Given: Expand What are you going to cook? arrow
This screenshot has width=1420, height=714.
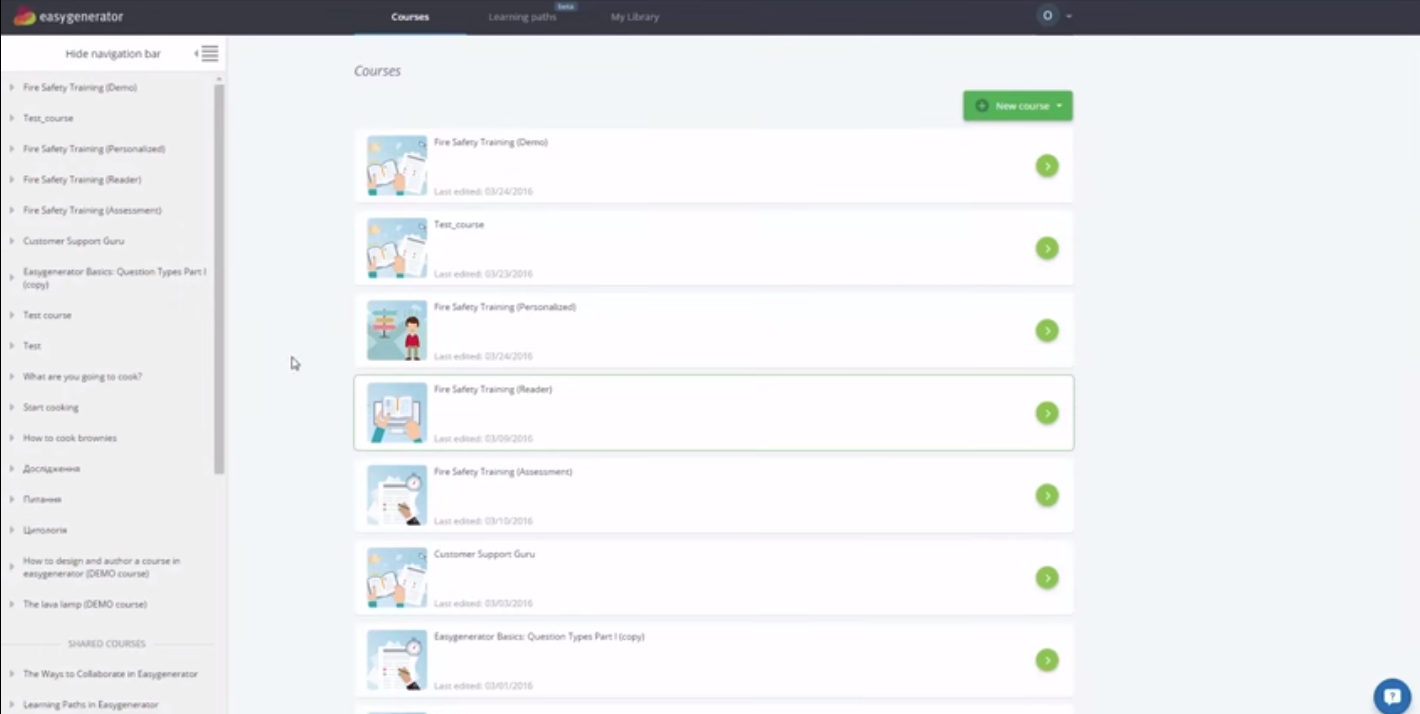Looking at the screenshot, I should pos(12,377).
